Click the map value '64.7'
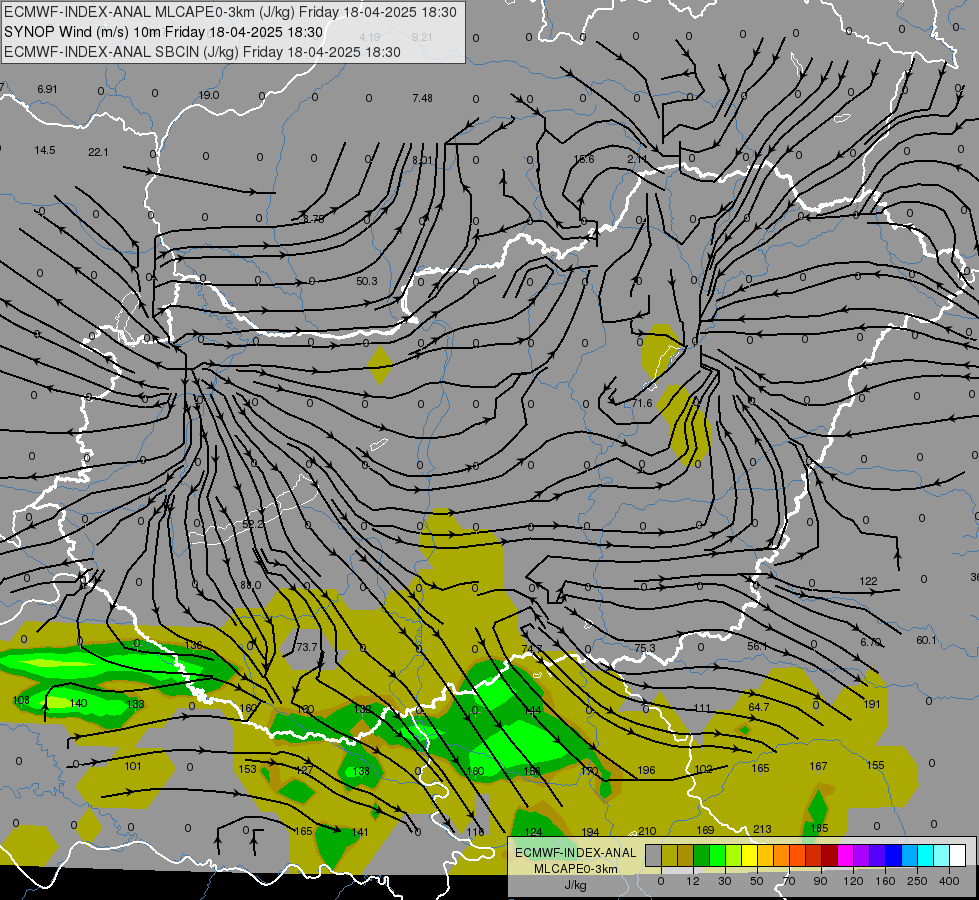Viewport: 979px width, 900px height. [x=759, y=707]
